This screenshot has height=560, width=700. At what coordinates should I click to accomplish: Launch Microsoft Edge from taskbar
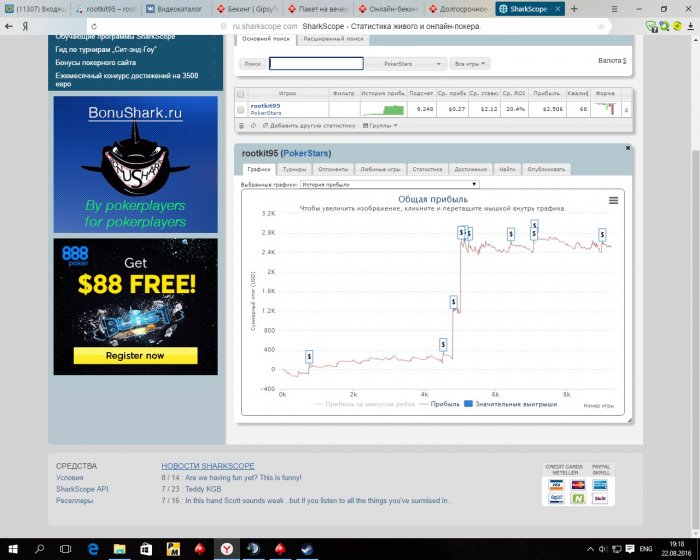coord(93,549)
